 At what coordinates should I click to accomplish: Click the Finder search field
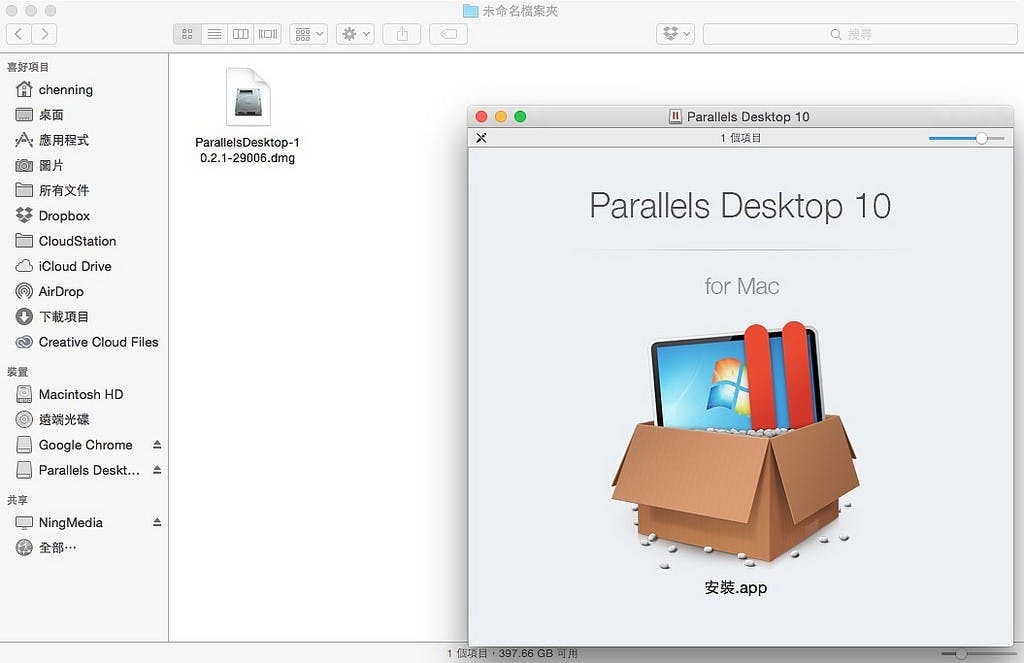click(859, 34)
